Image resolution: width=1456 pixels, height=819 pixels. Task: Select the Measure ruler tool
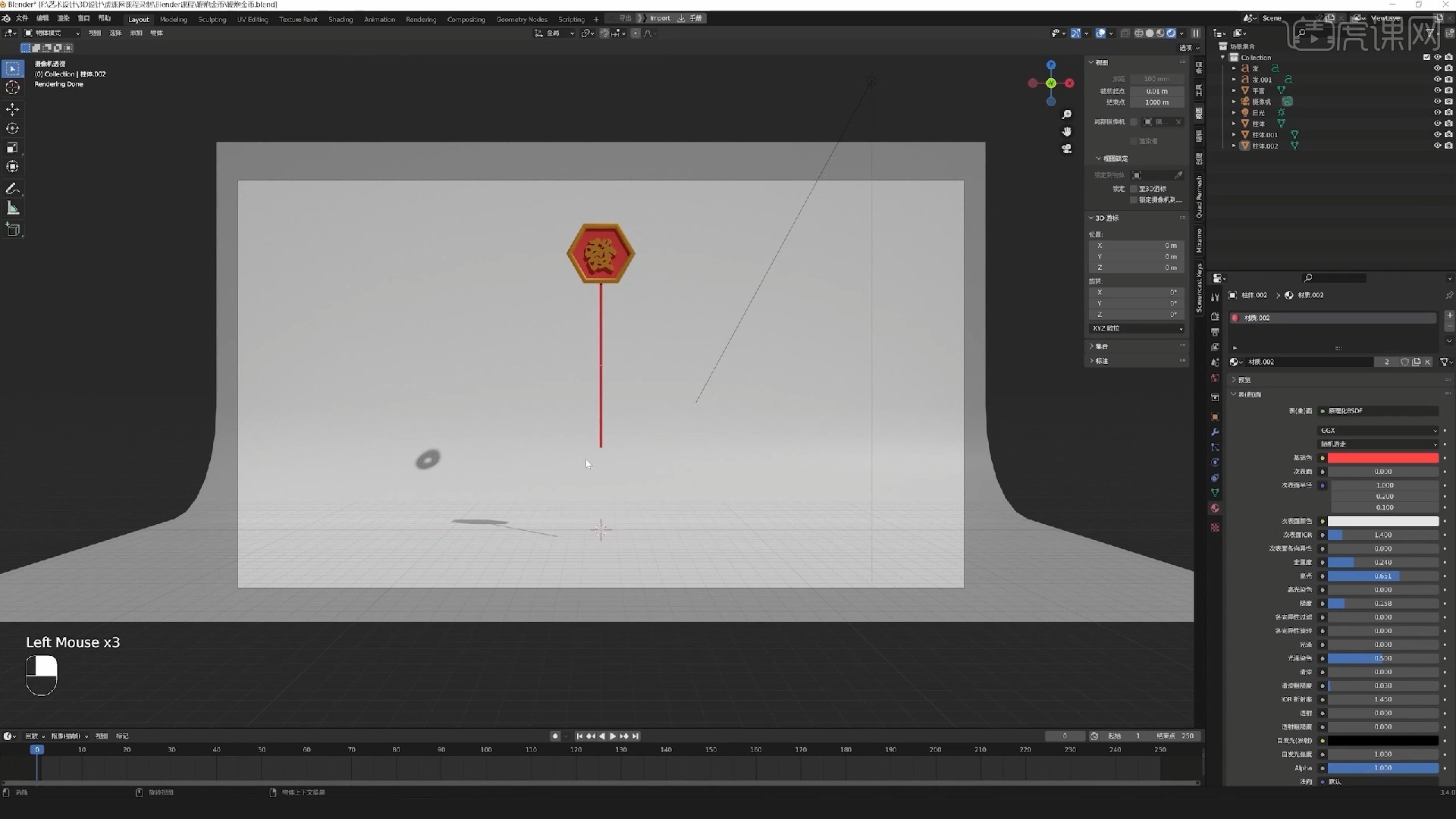pos(12,208)
